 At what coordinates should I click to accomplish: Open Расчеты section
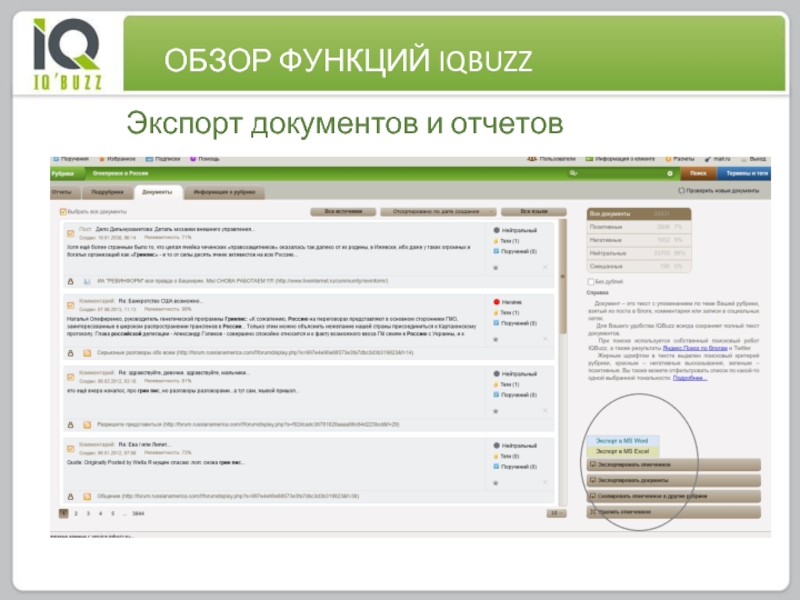click(x=680, y=159)
